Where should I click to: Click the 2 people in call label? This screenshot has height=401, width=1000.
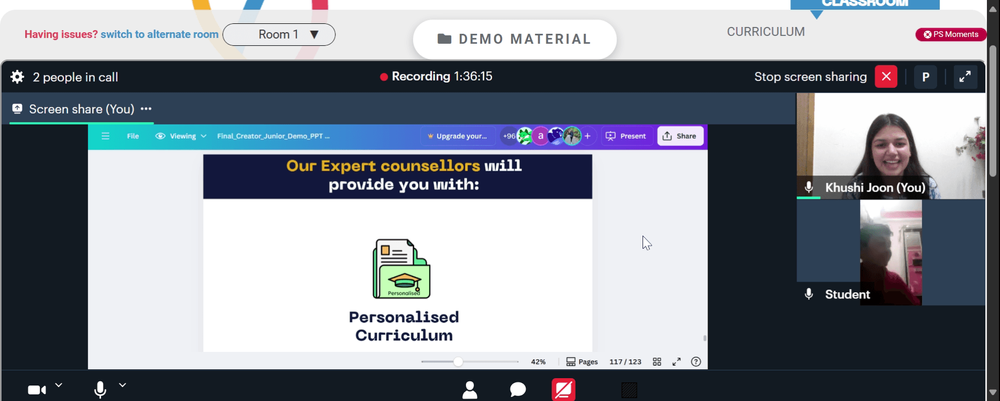[75, 77]
